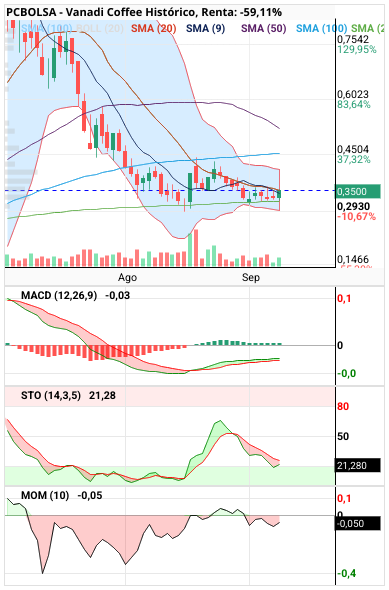Select the dark blue SMA (9) legend label

(205, 29)
